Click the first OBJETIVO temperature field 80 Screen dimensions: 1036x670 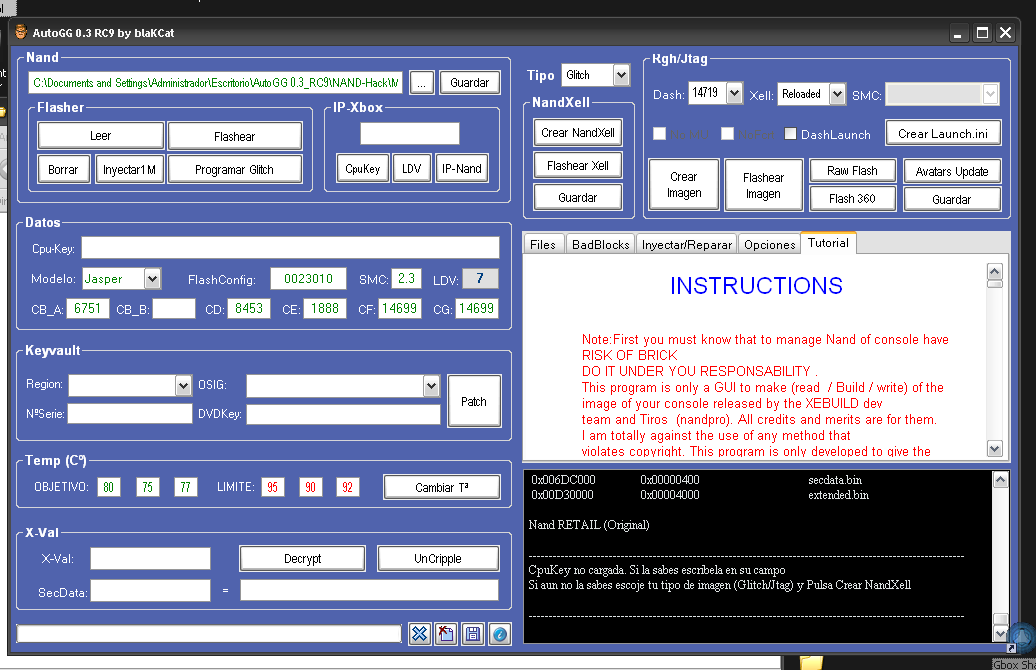(108, 487)
